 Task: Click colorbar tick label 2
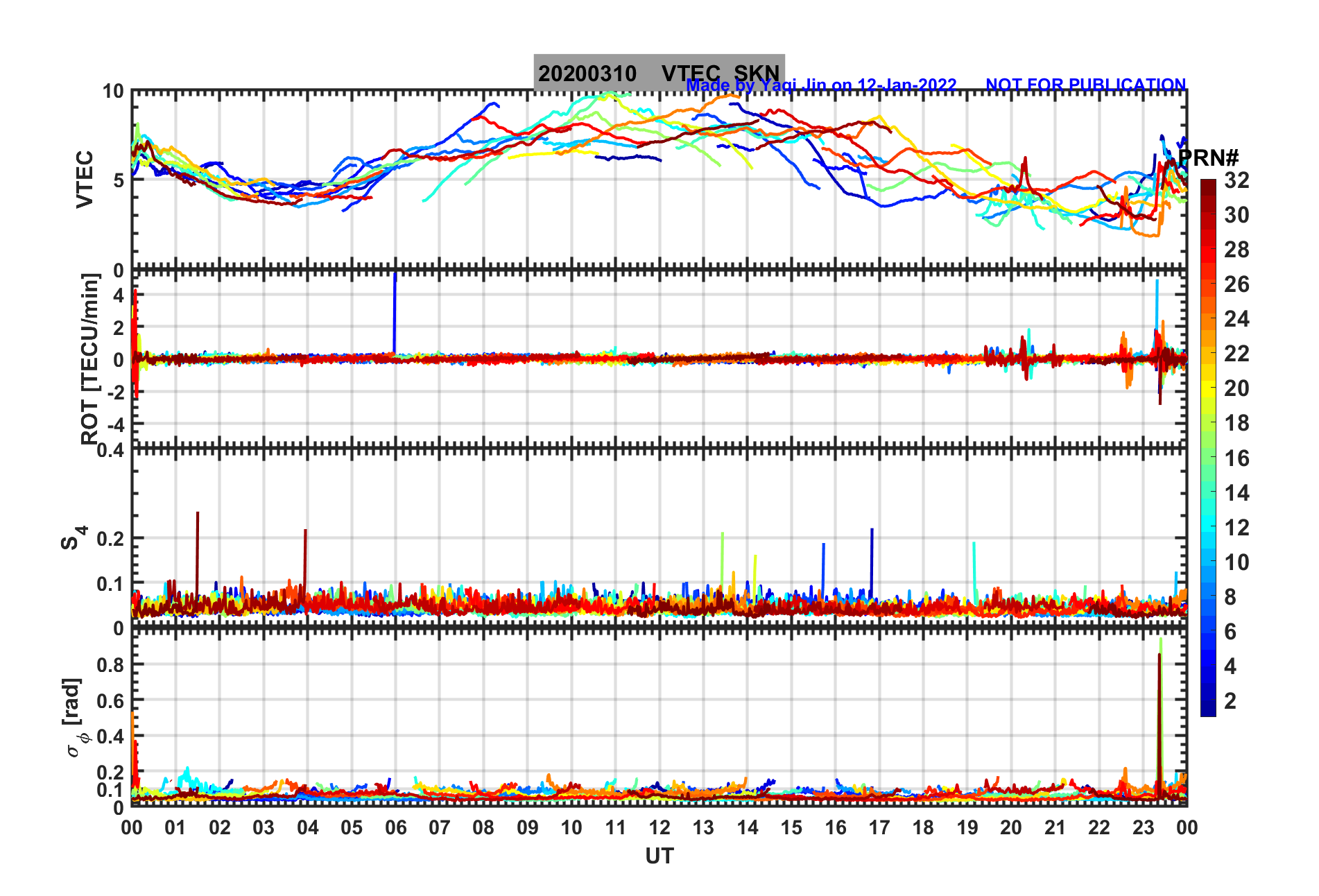1230,701
